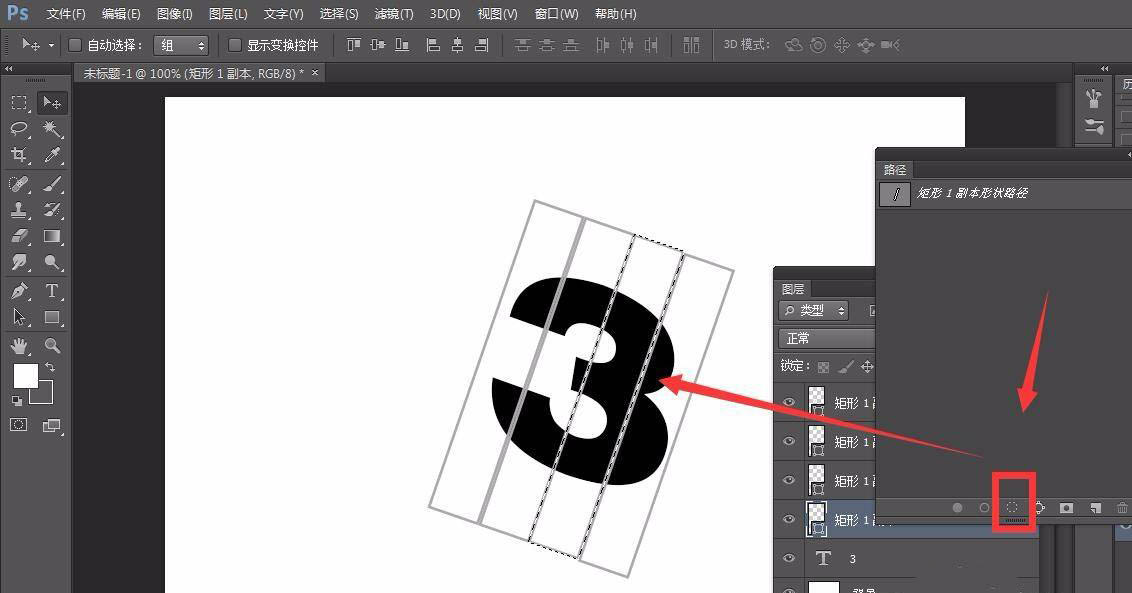The image size is (1132, 593).
Task: Align vertical centers in options bar
Action: pos(378,45)
